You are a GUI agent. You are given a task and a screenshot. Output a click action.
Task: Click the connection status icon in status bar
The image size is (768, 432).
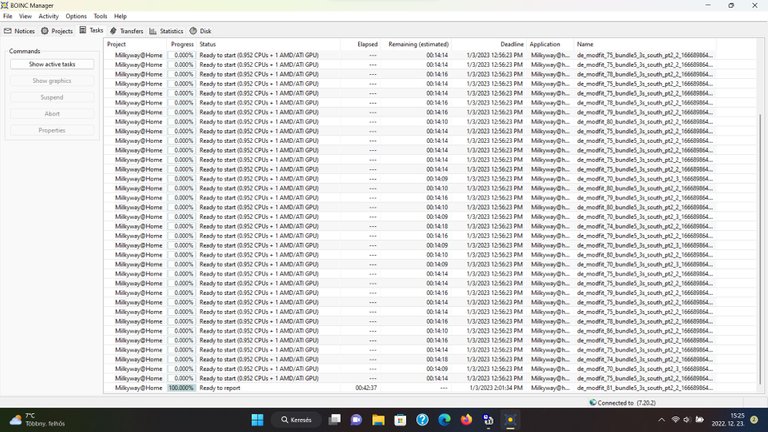coord(593,402)
